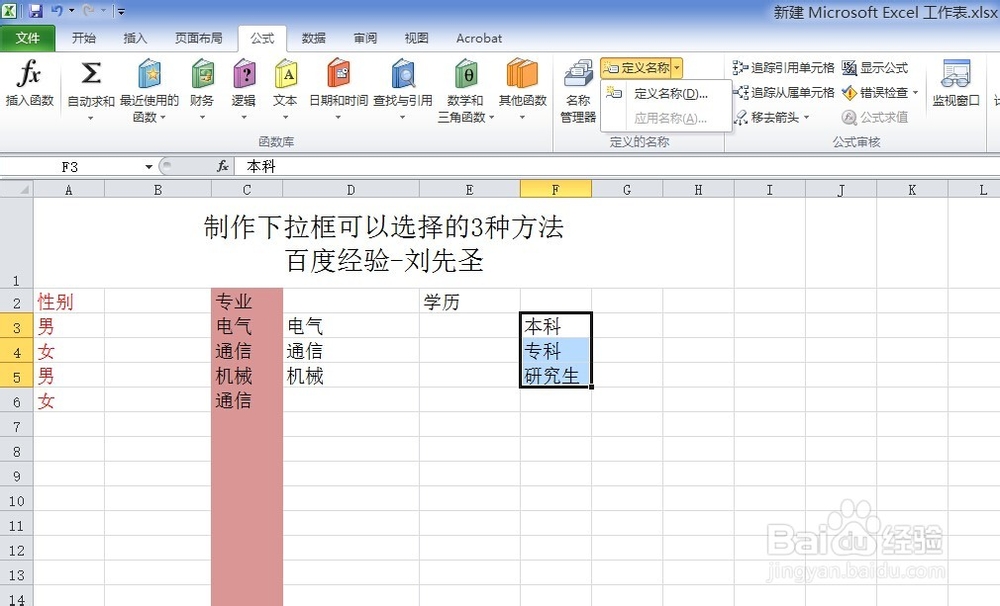Click inside the formula bar
Screen dimensions: 1000x606
400,166
